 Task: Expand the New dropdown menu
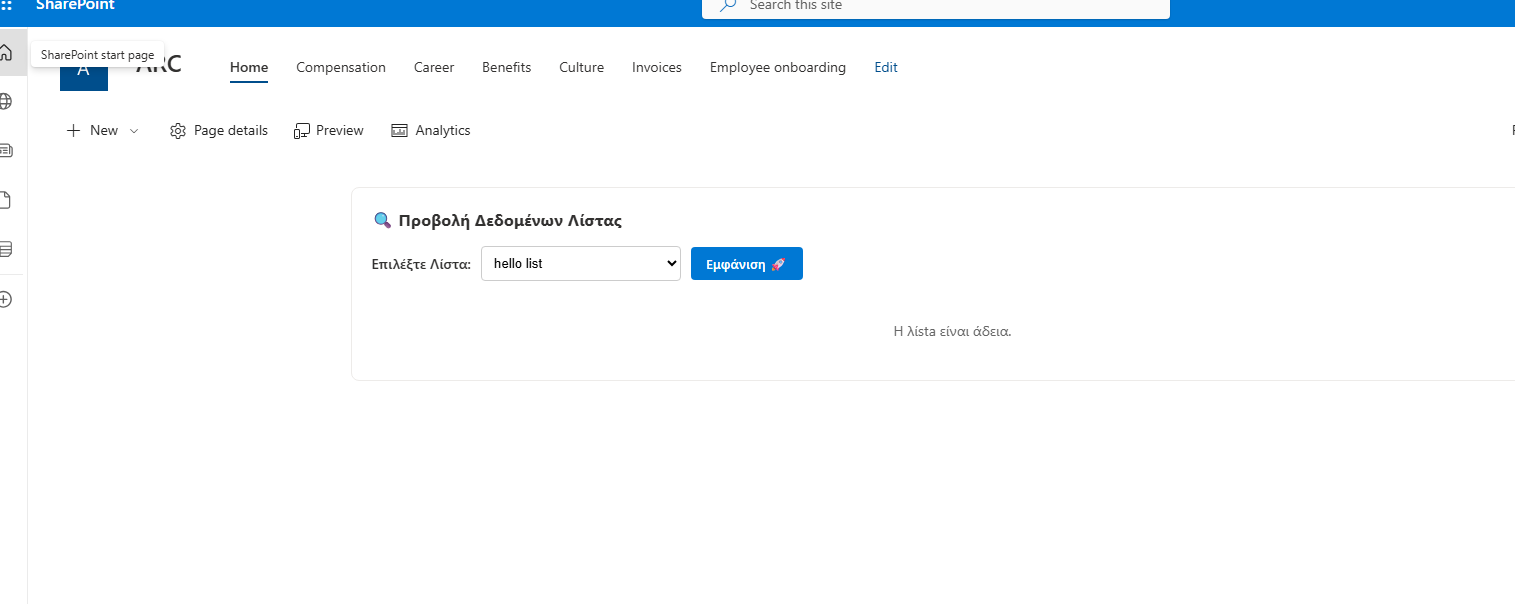[102, 131]
